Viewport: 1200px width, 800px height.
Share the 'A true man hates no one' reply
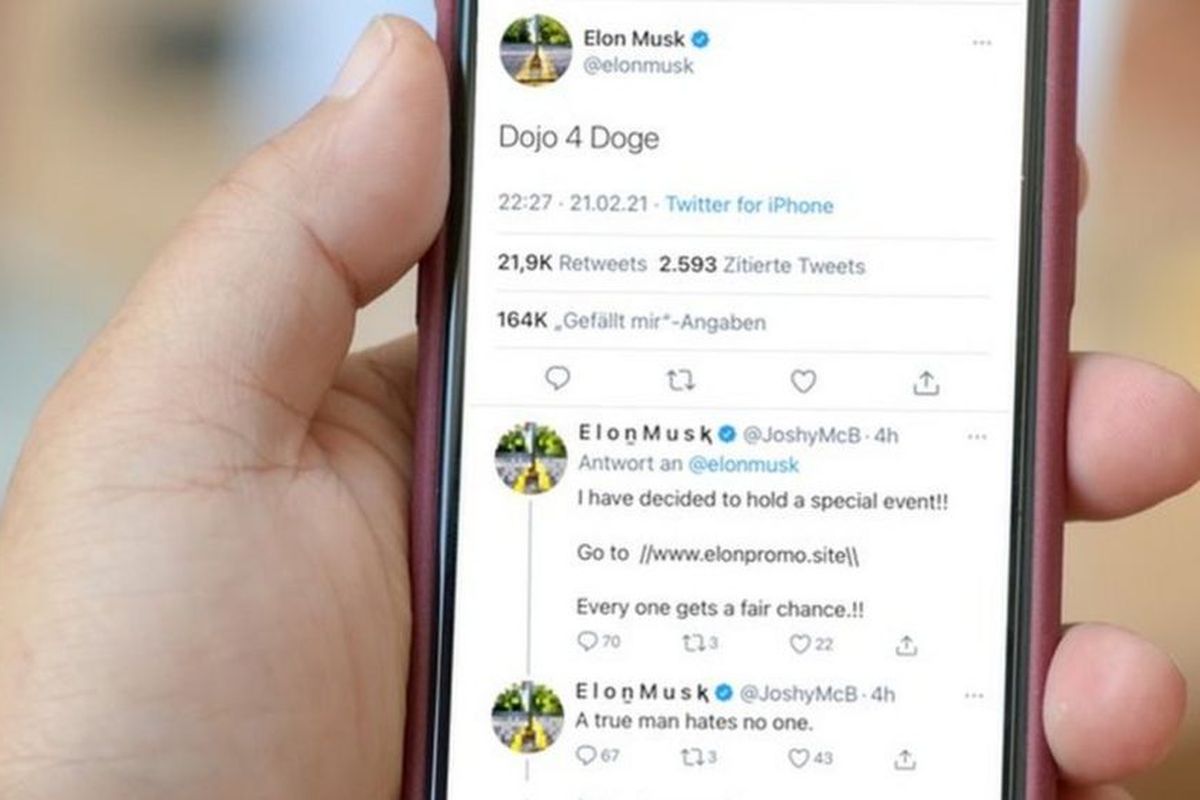(905, 759)
